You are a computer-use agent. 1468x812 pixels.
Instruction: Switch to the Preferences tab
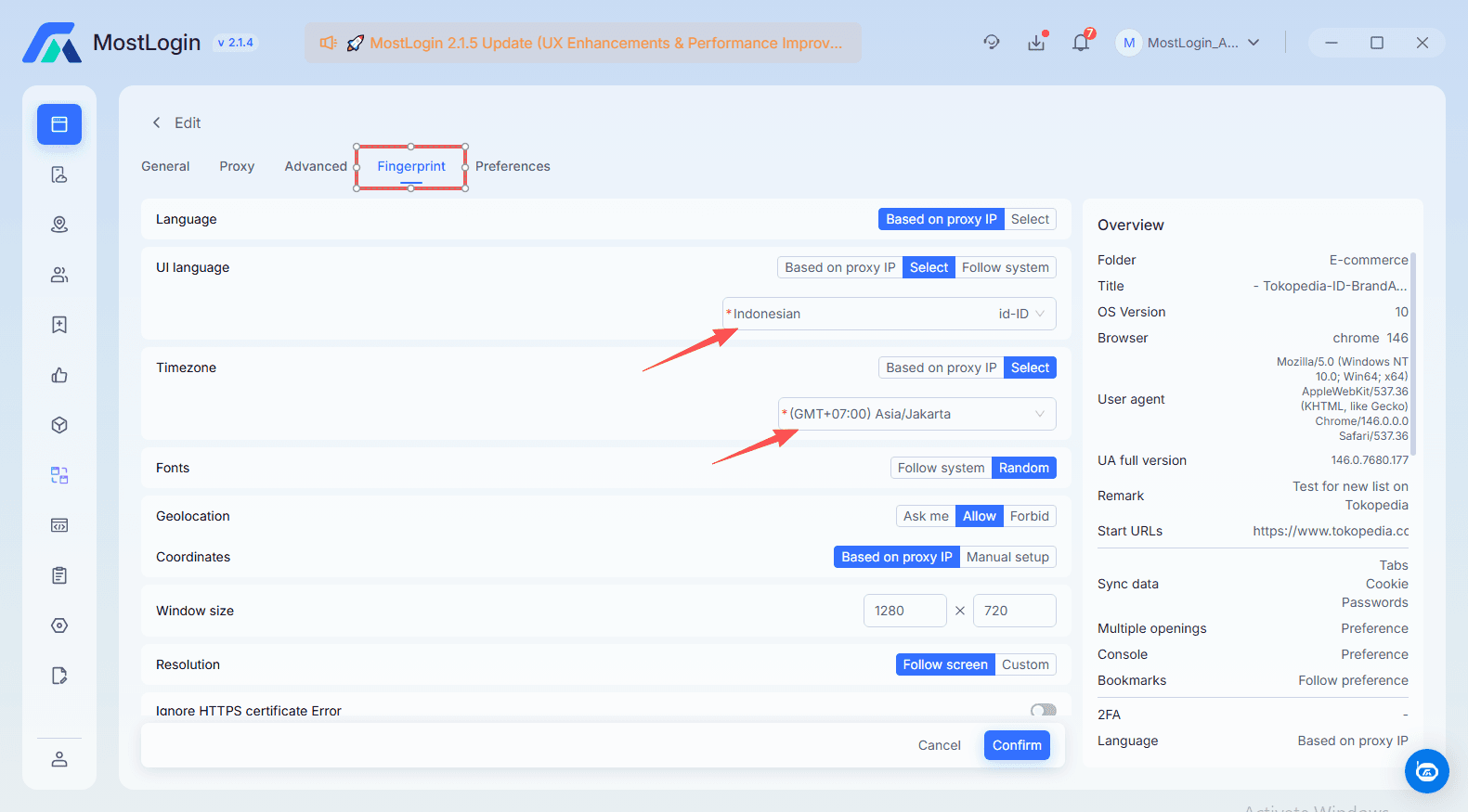(513, 166)
